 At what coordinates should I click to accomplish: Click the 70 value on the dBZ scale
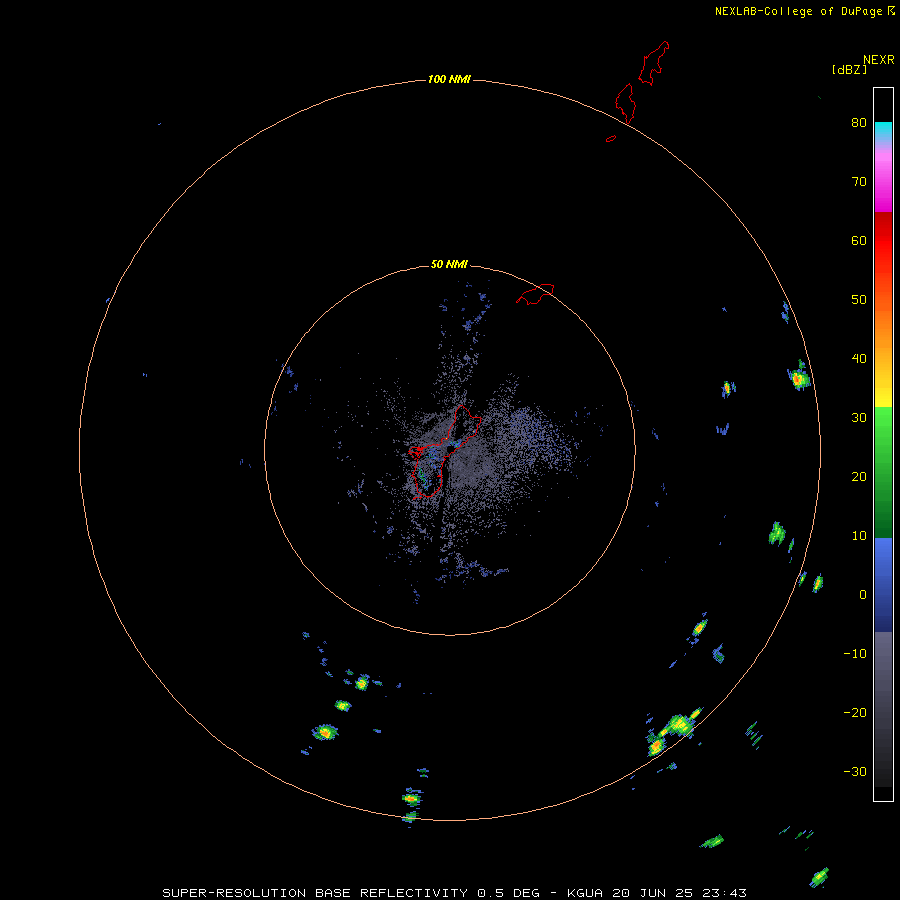click(x=859, y=181)
